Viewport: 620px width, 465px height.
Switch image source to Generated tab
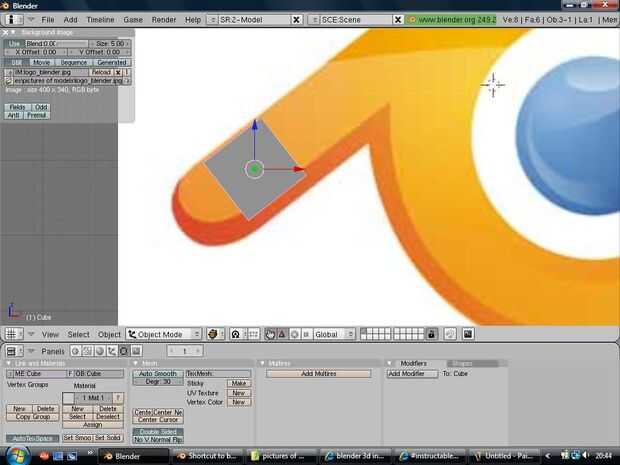[x=112, y=62]
